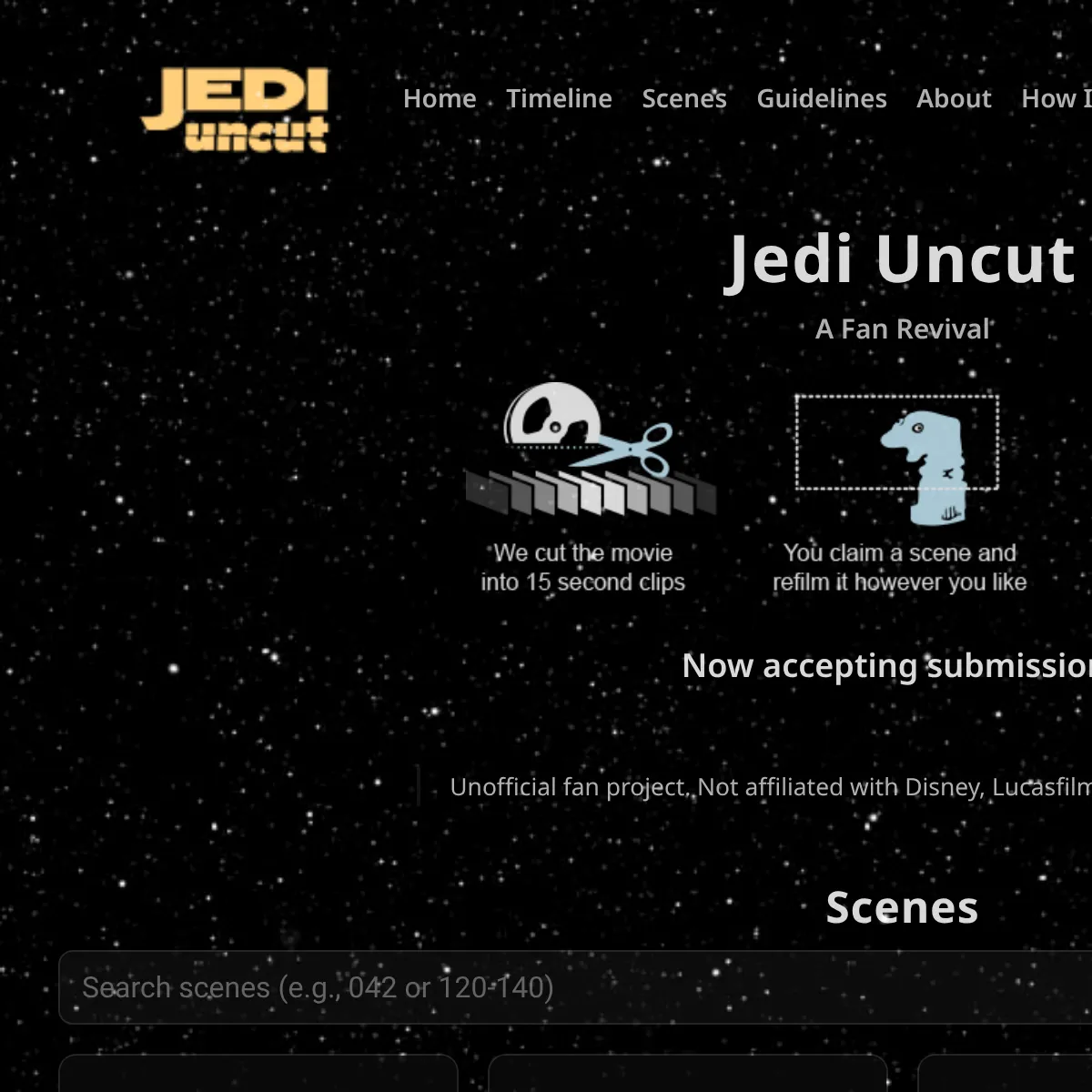The height and width of the screenshot is (1092, 1092).
Task: Focus the Search scenes input field
Action: coord(573,987)
